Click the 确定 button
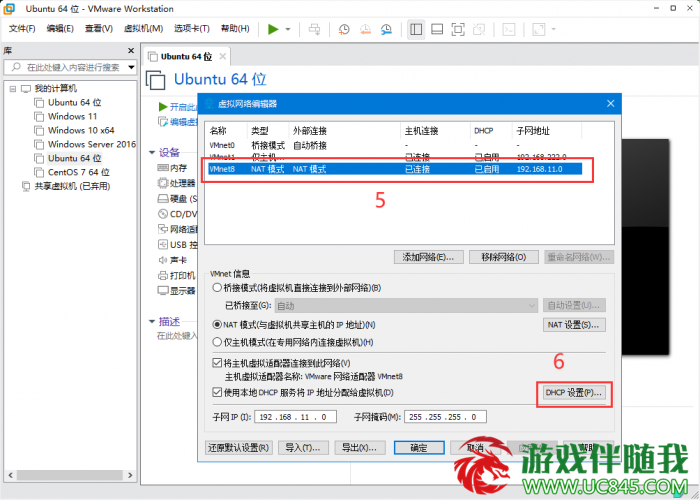This screenshot has width=700, height=500. (419, 447)
